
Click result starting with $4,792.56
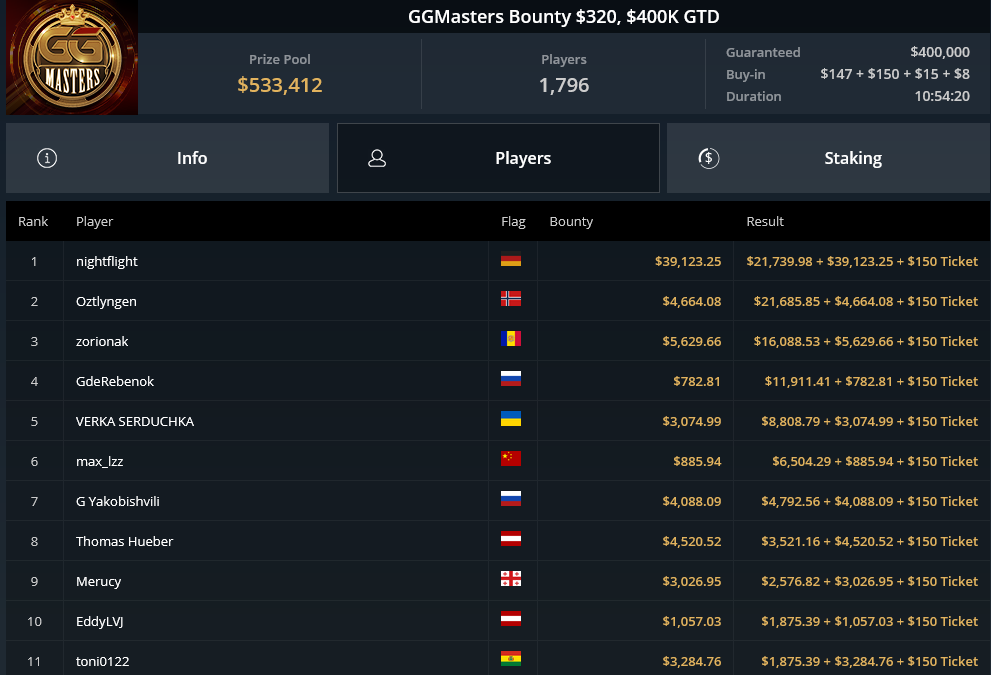tap(870, 501)
